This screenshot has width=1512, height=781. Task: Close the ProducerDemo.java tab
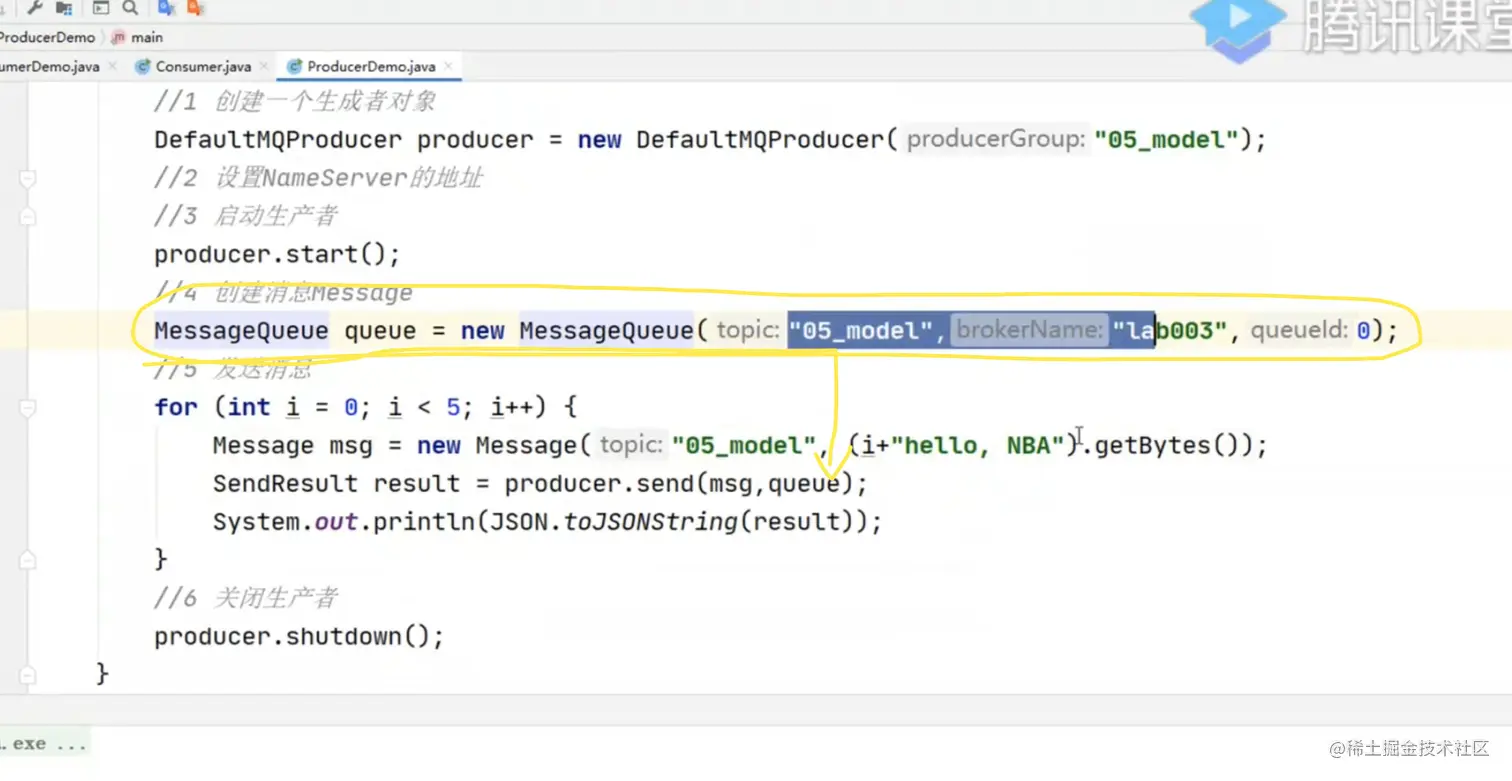[449, 66]
